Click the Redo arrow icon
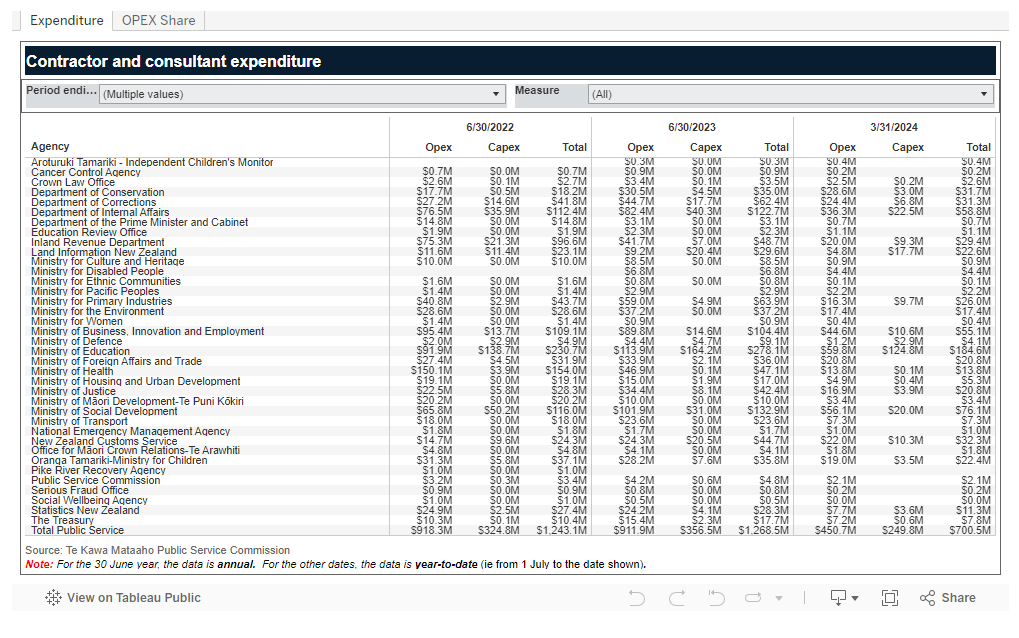Image resolution: width=1019 pixels, height=638 pixels. 677,598
